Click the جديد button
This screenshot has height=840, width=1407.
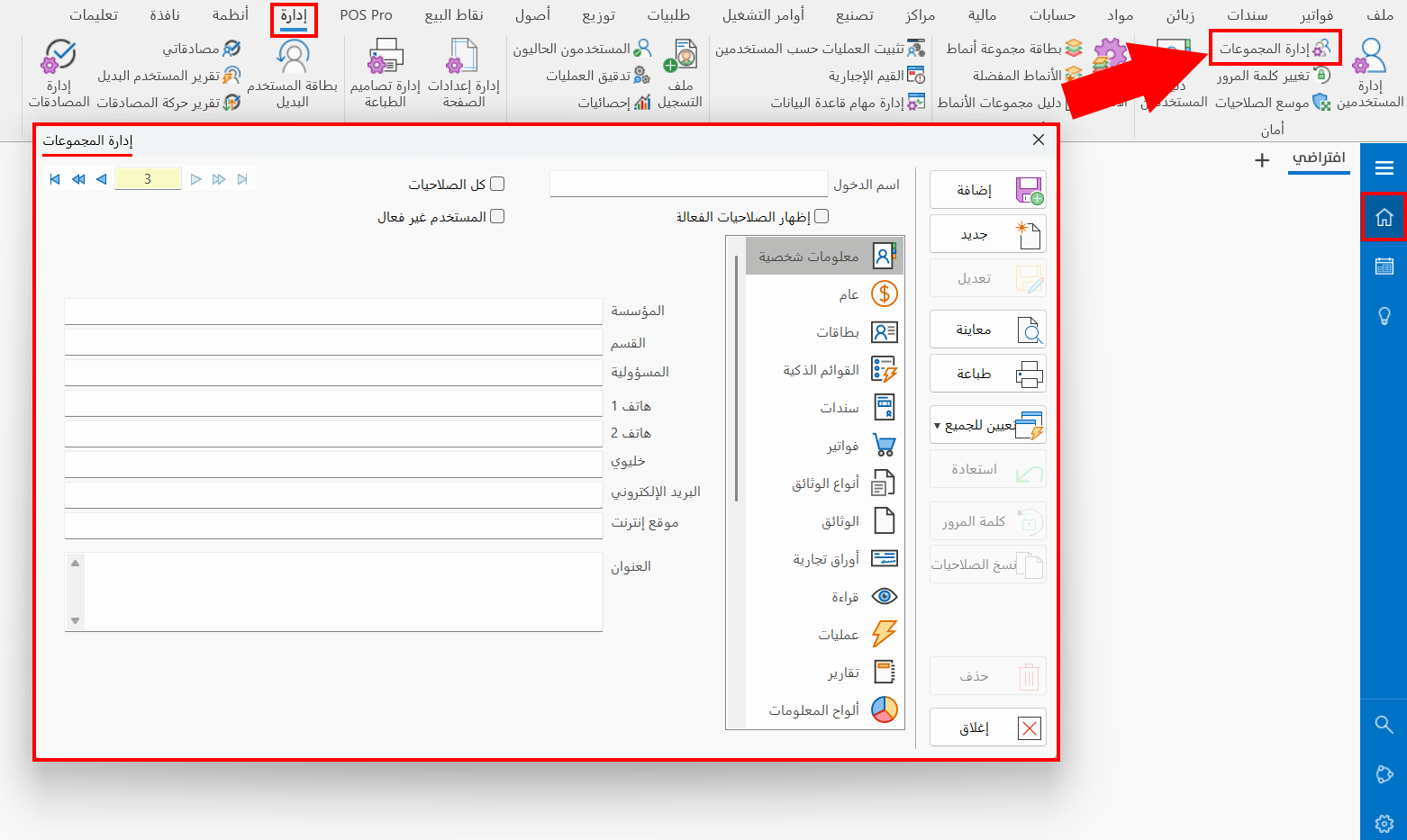point(987,233)
